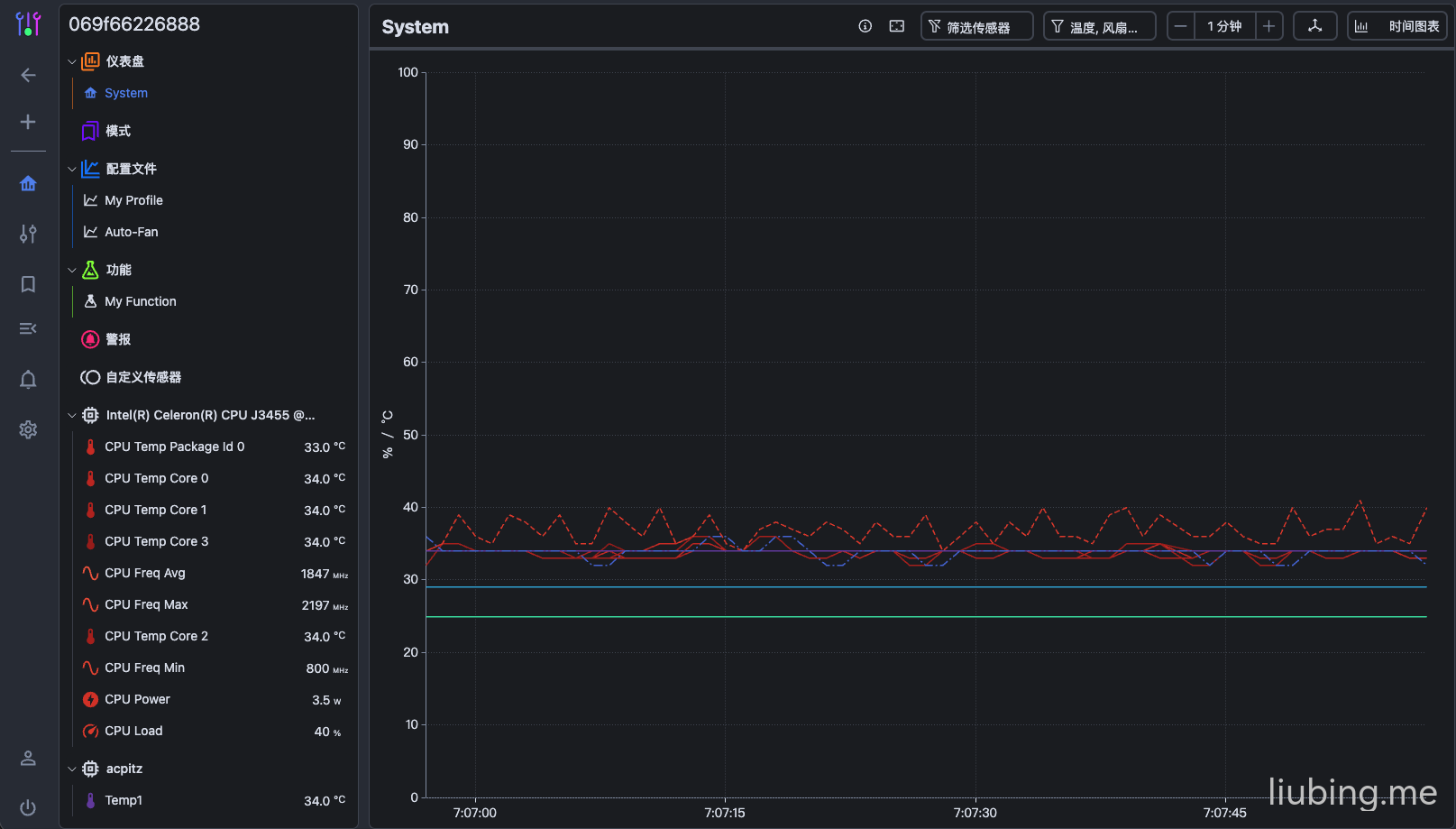
Task: Open the user account icon
Action: pyautogui.click(x=28, y=759)
